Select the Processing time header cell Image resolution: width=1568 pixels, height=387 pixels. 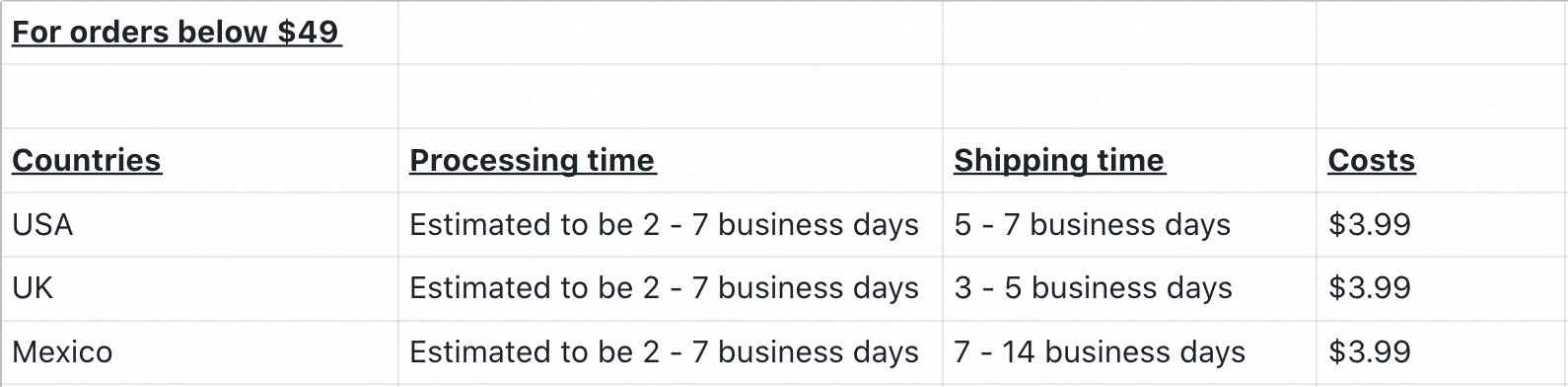pyautogui.click(x=670, y=160)
